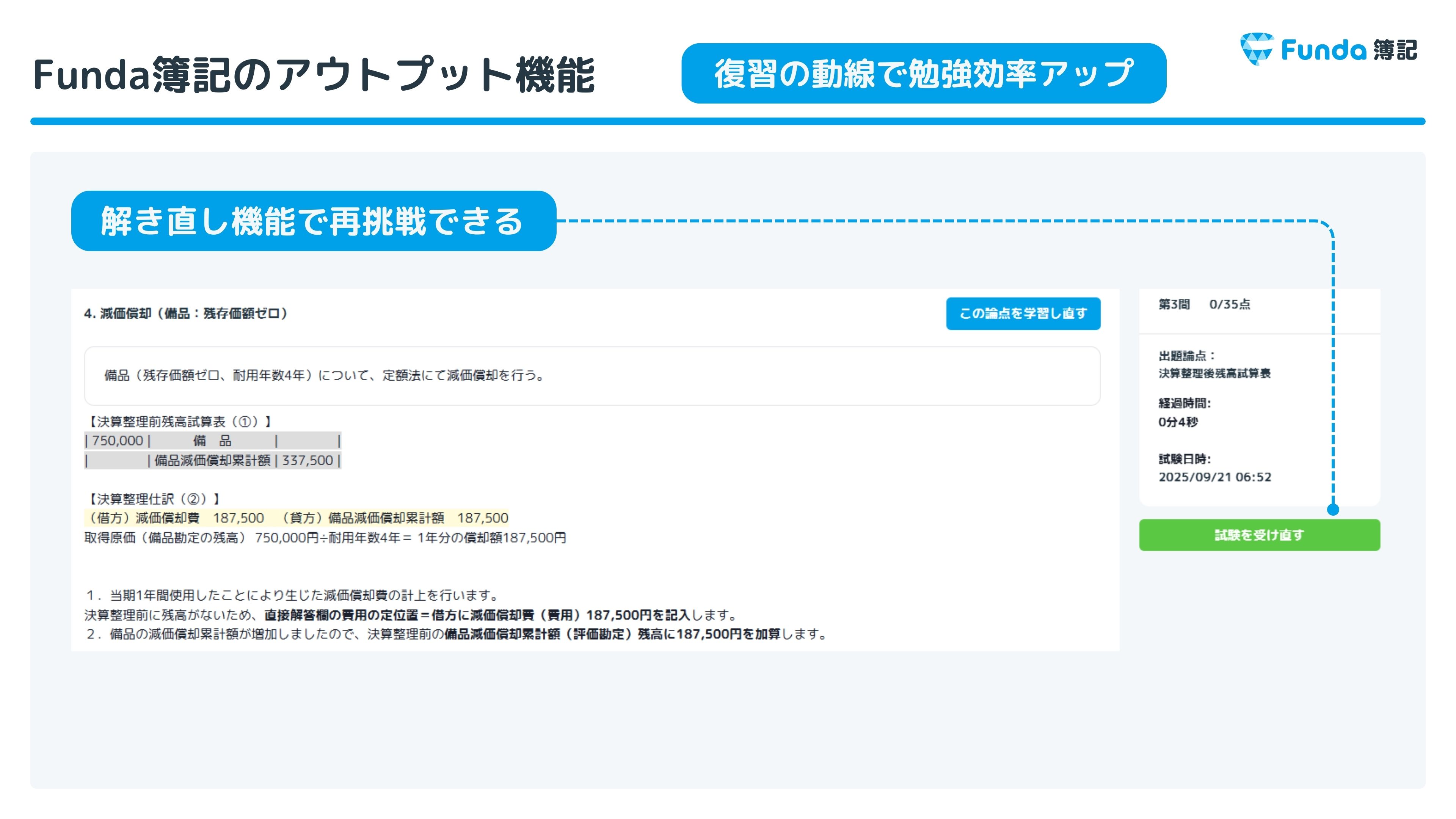Image resolution: width=1456 pixels, height=819 pixels.
Task: Click the 第3問 0/35点 score text
Action: pos(1204,304)
